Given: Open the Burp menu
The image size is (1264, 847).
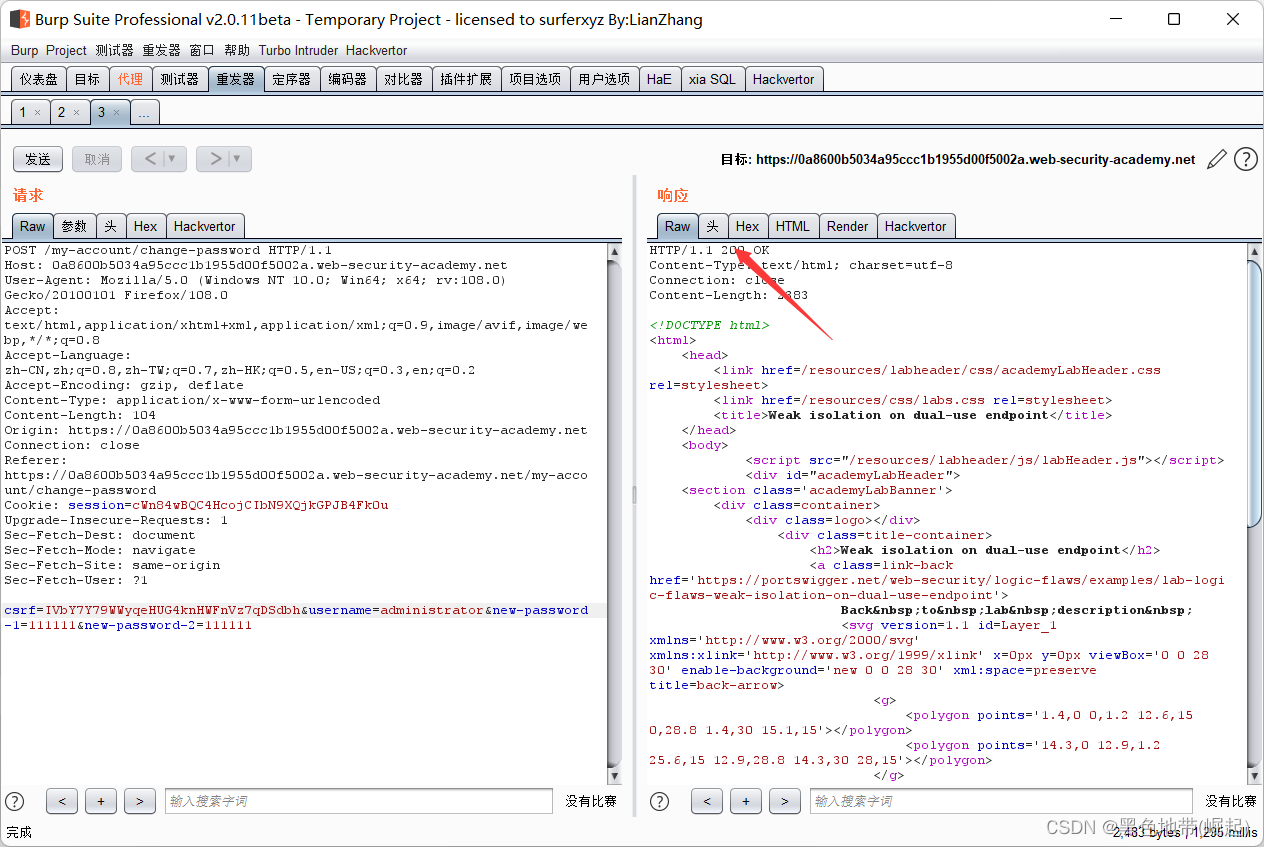Looking at the screenshot, I should coord(25,50).
